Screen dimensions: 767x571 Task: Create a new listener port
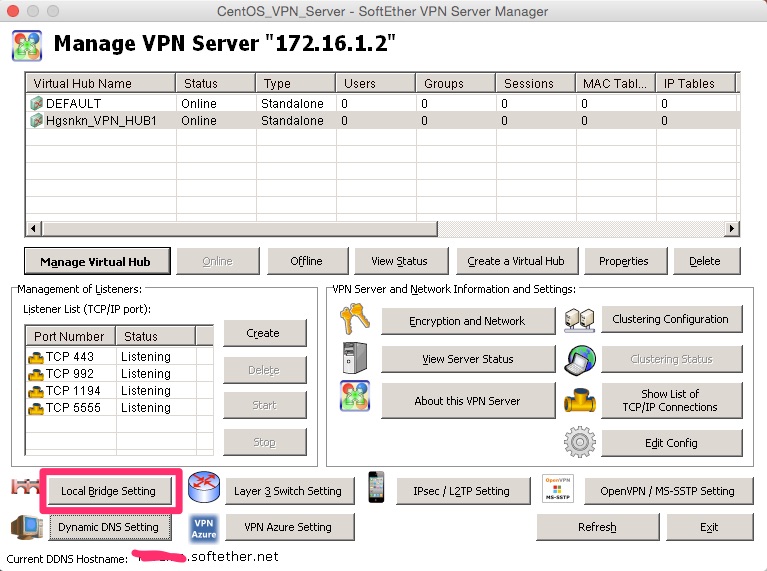265,333
